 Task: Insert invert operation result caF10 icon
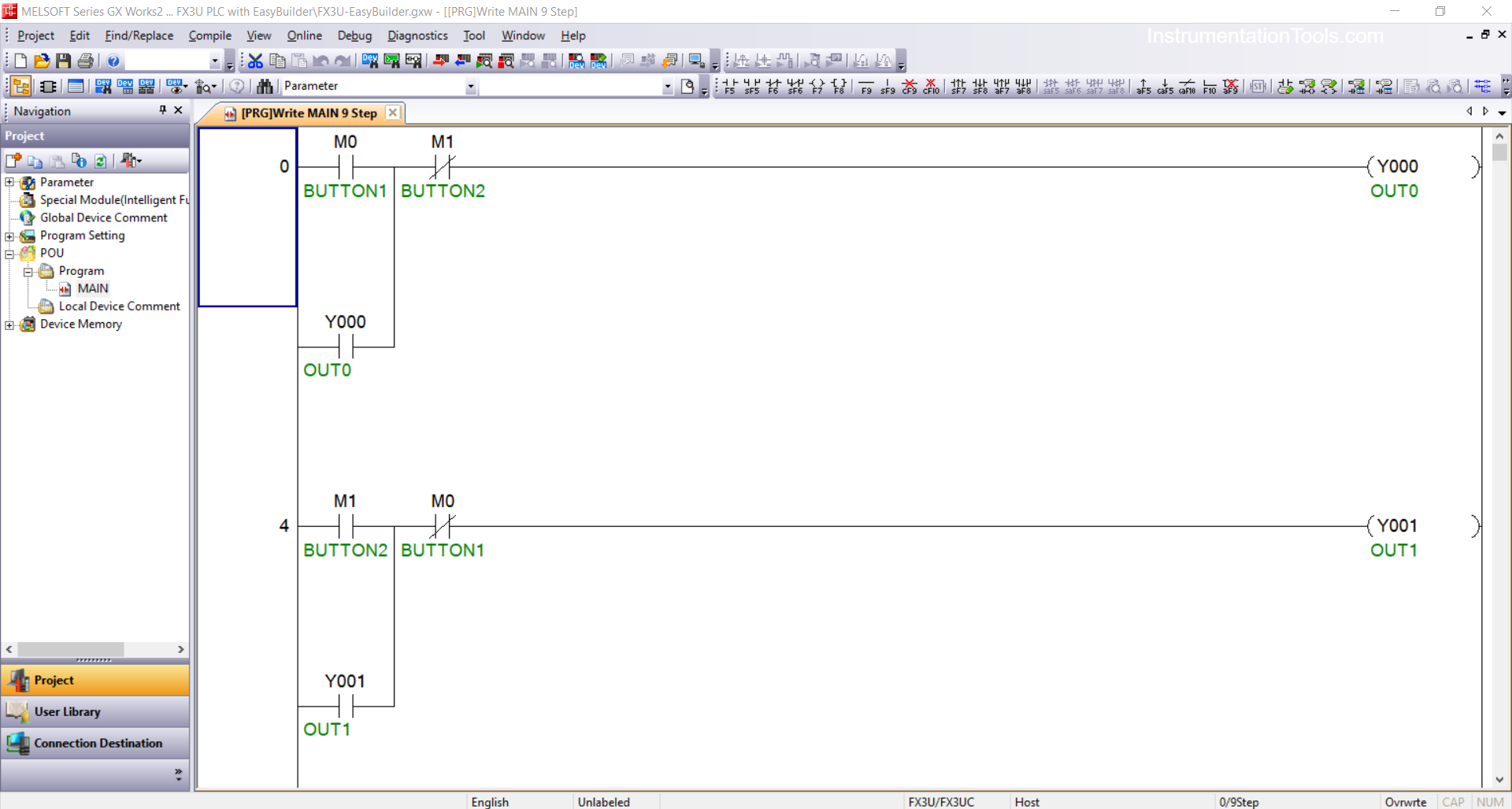point(1188,86)
